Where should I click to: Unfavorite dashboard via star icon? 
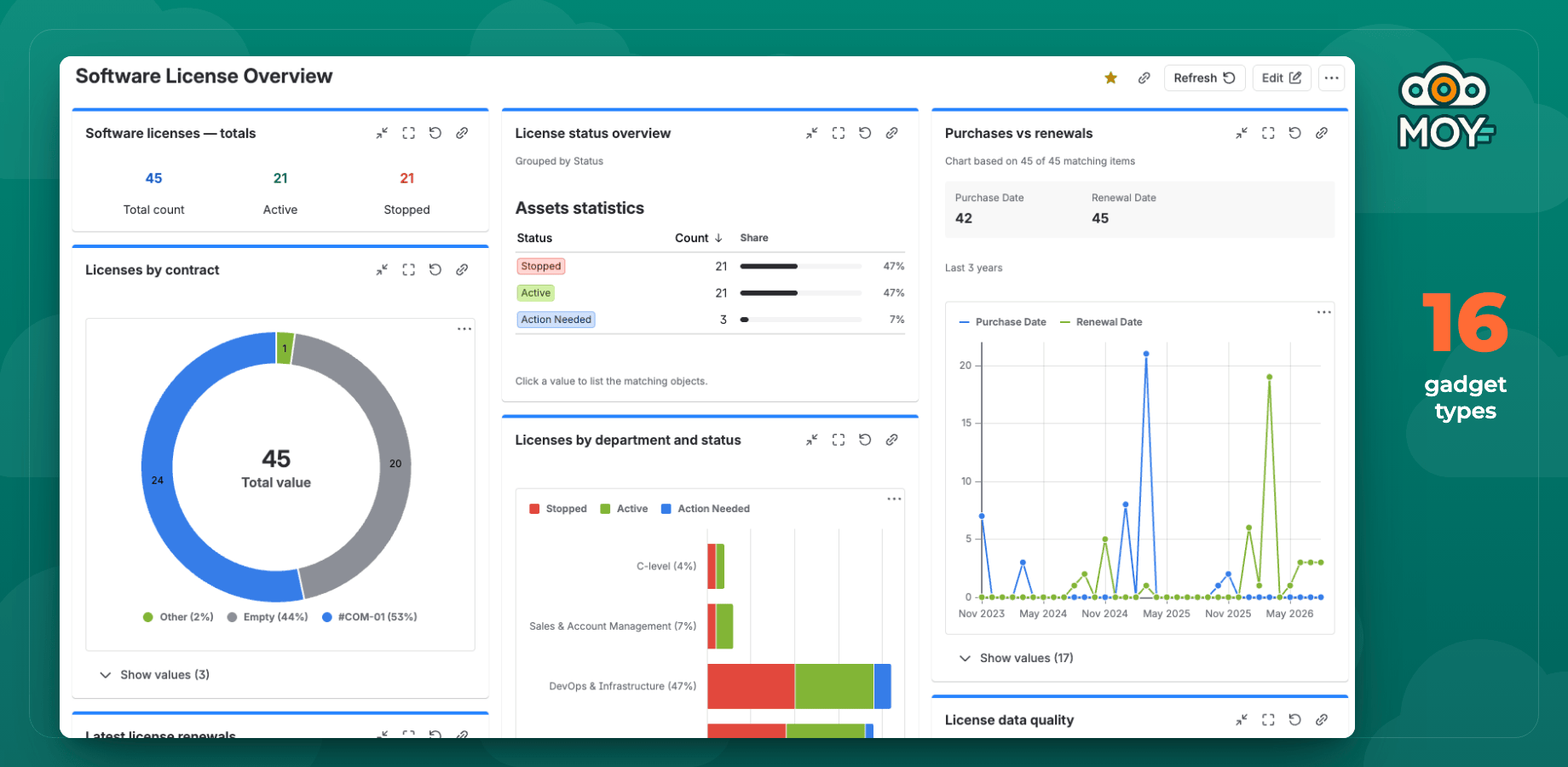pyautogui.click(x=1110, y=78)
